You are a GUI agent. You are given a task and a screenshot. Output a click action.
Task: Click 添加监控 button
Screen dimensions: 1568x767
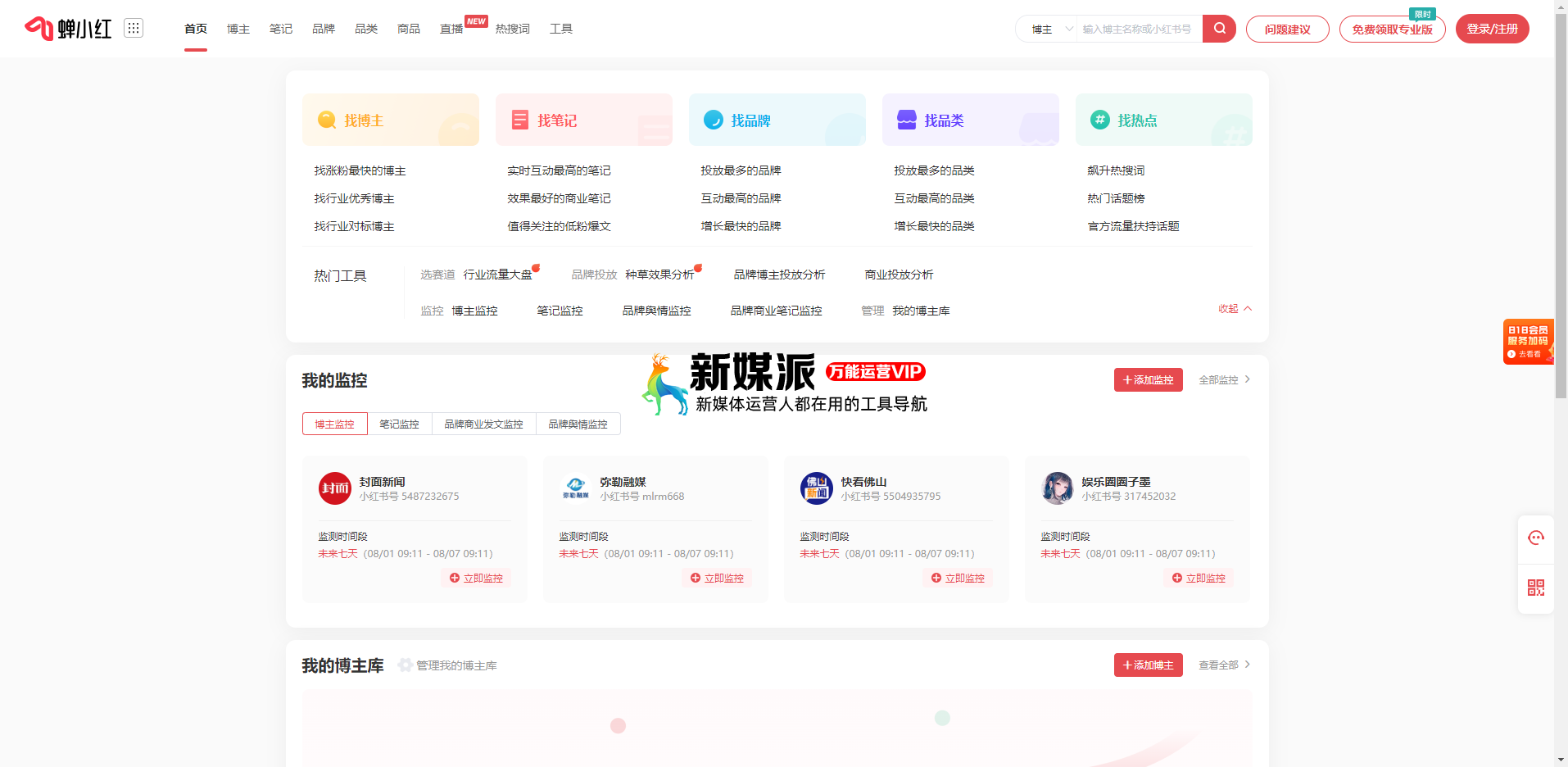point(1149,379)
